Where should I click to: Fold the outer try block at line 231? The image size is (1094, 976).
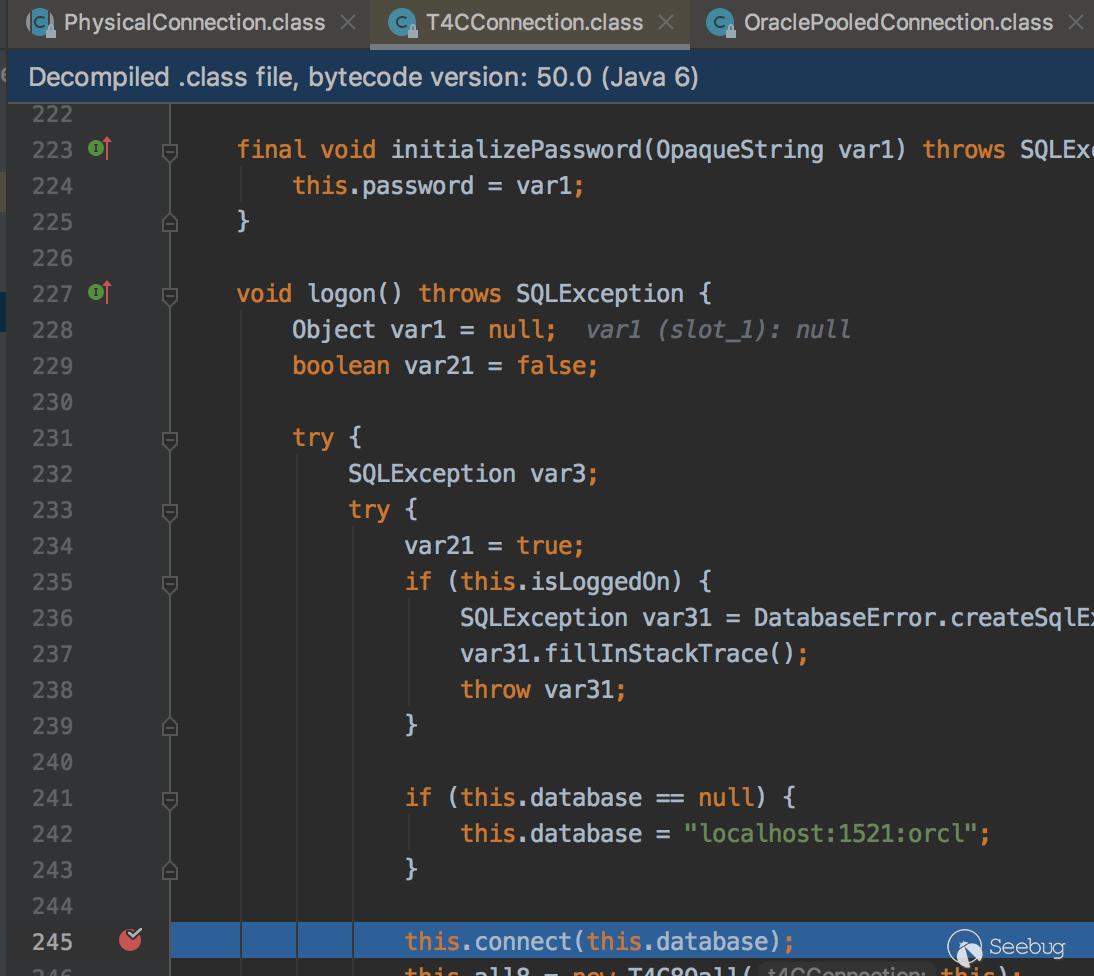(x=170, y=439)
